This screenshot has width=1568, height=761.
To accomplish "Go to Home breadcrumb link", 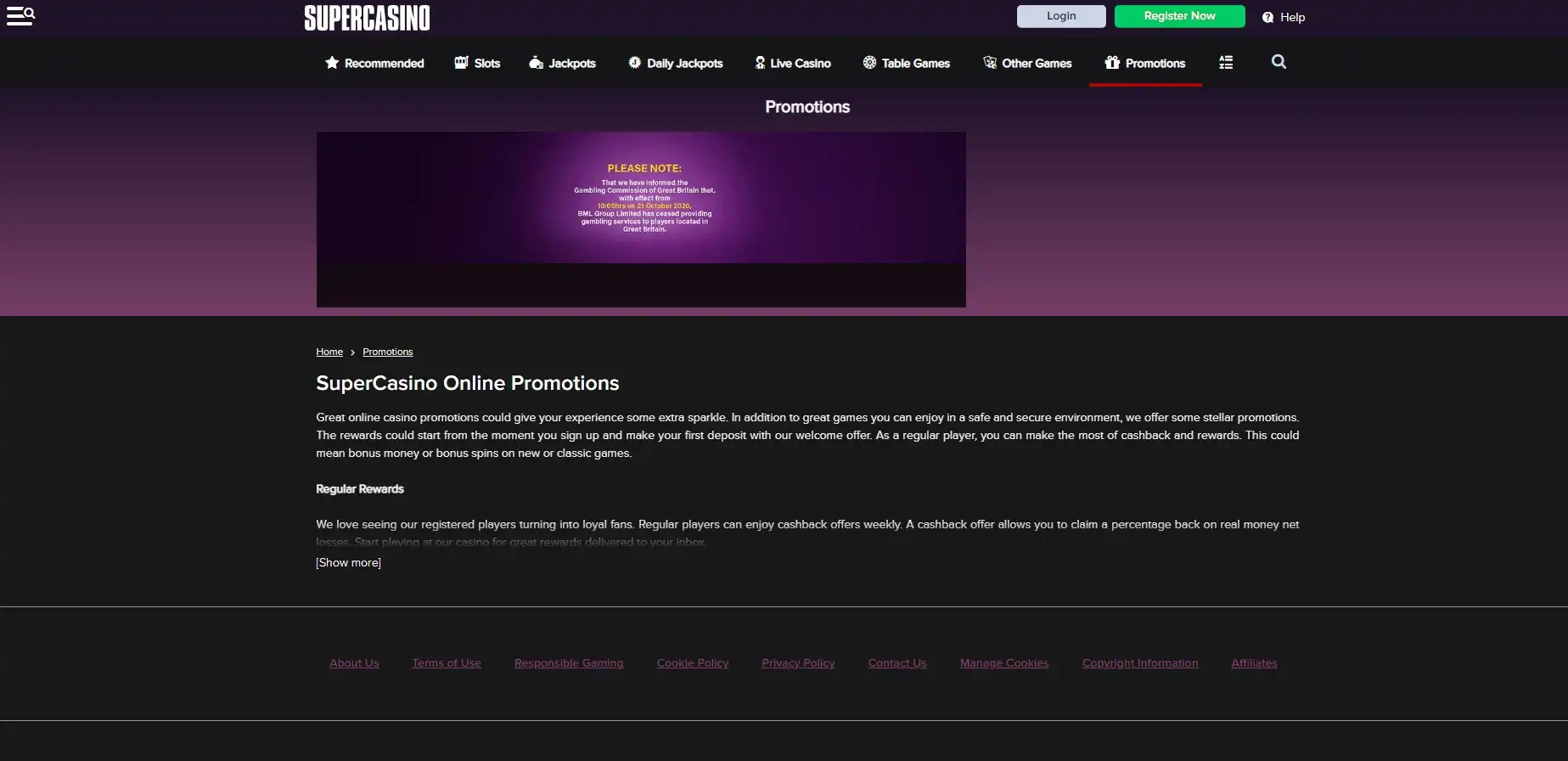I will [329, 352].
